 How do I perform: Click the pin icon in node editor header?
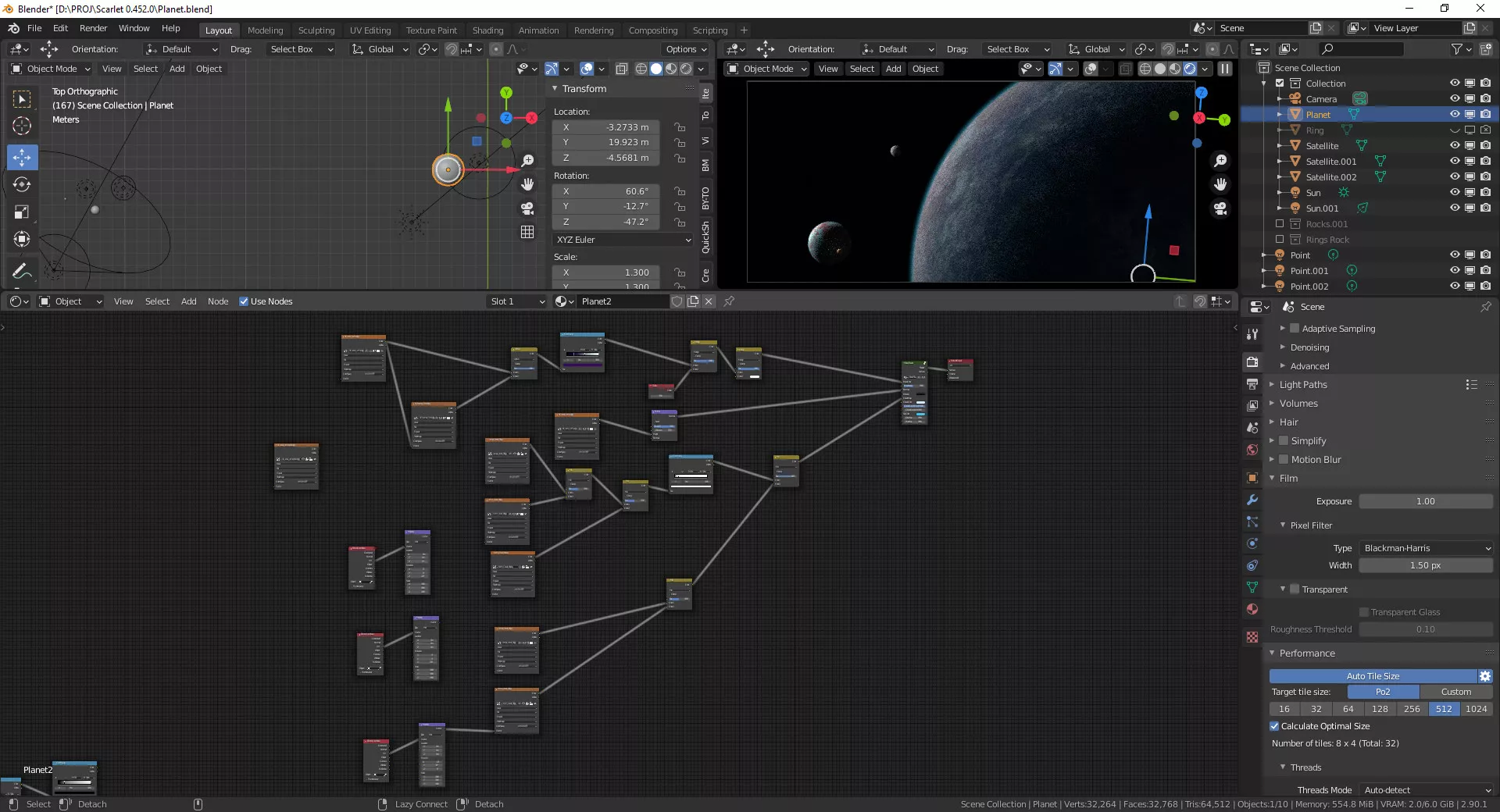click(729, 301)
